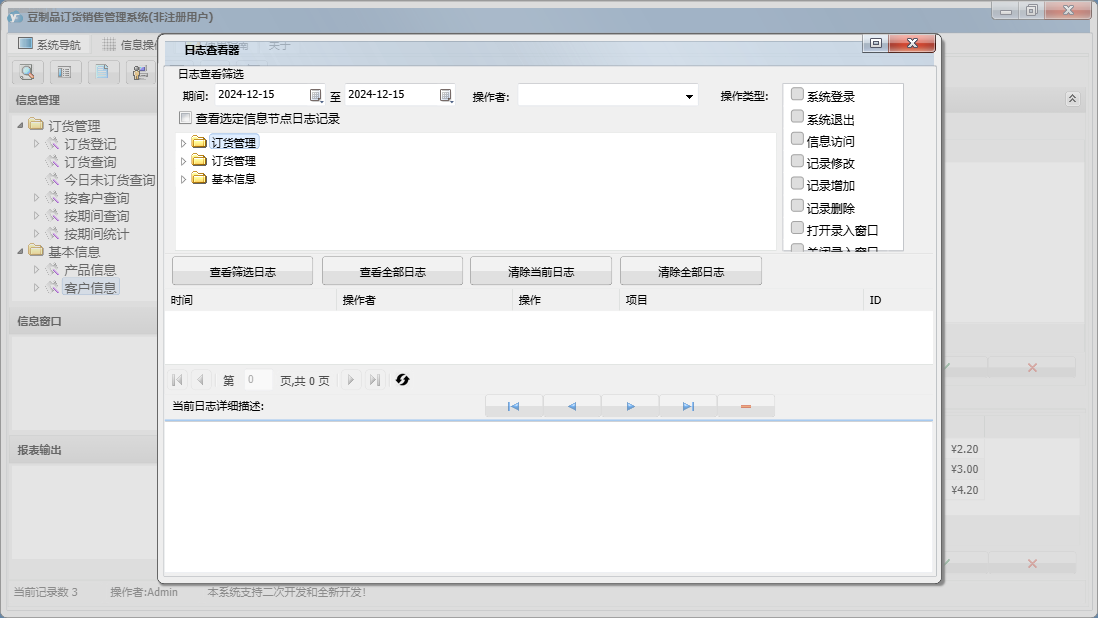Image resolution: width=1098 pixels, height=618 pixels.
Task: Click the log detail description text area
Action: coord(548,498)
